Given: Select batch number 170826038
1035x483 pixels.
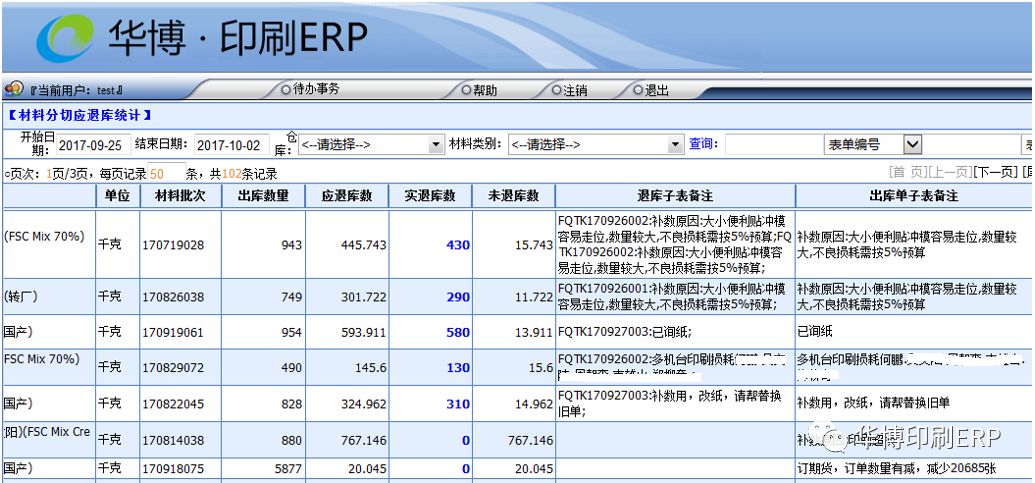Looking at the screenshot, I should point(173,298).
